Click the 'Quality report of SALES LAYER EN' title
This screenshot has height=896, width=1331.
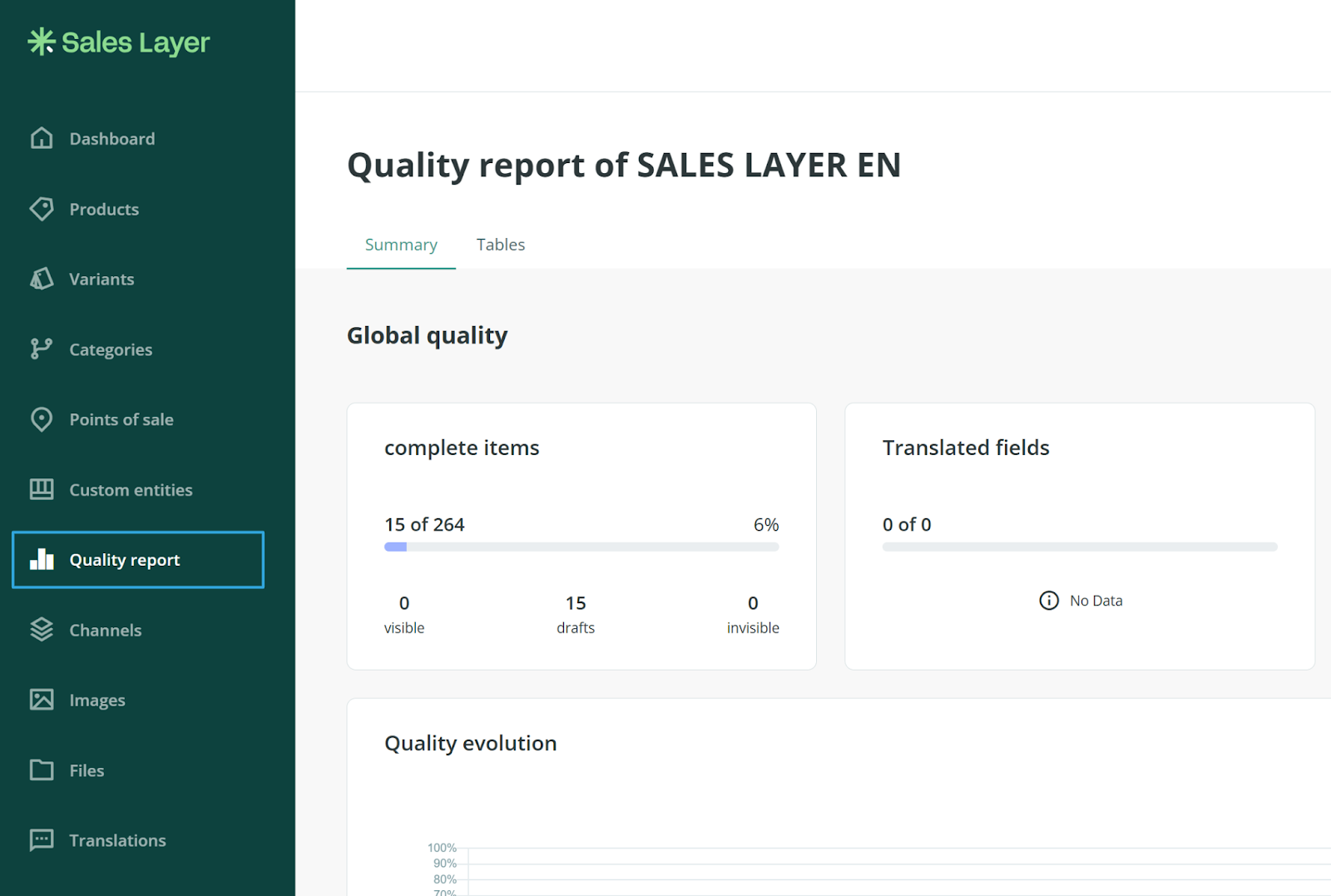pyautogui.click(x=624, y=165)
